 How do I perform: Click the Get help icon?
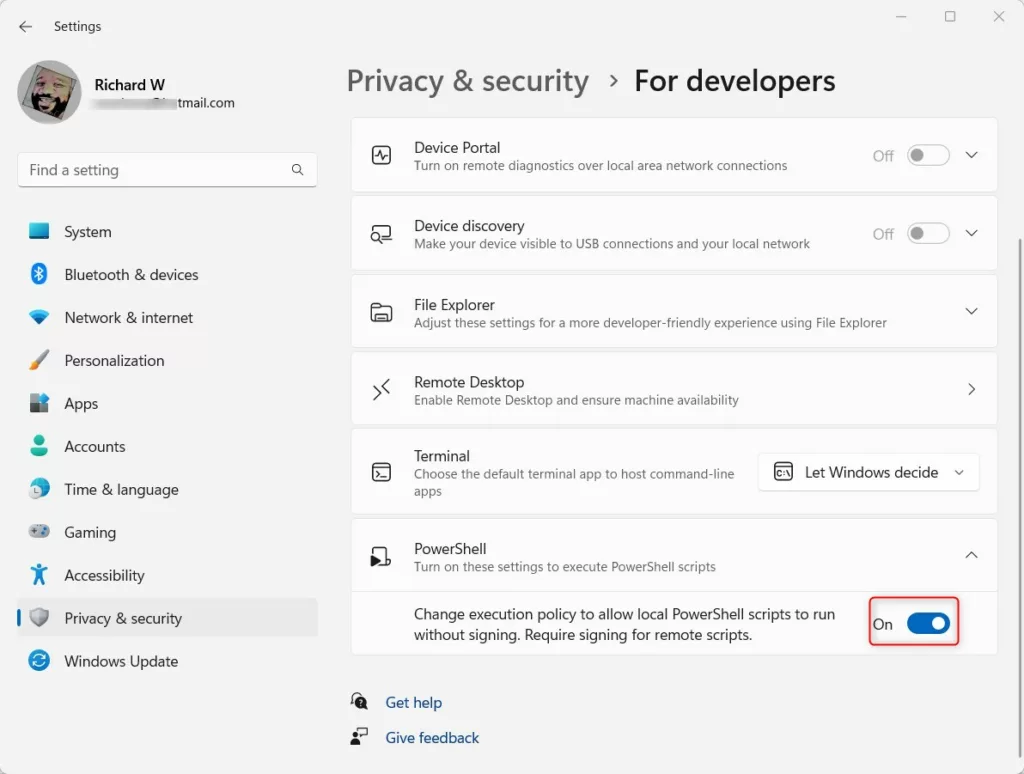pyautogui.click(x=359, y=701)
